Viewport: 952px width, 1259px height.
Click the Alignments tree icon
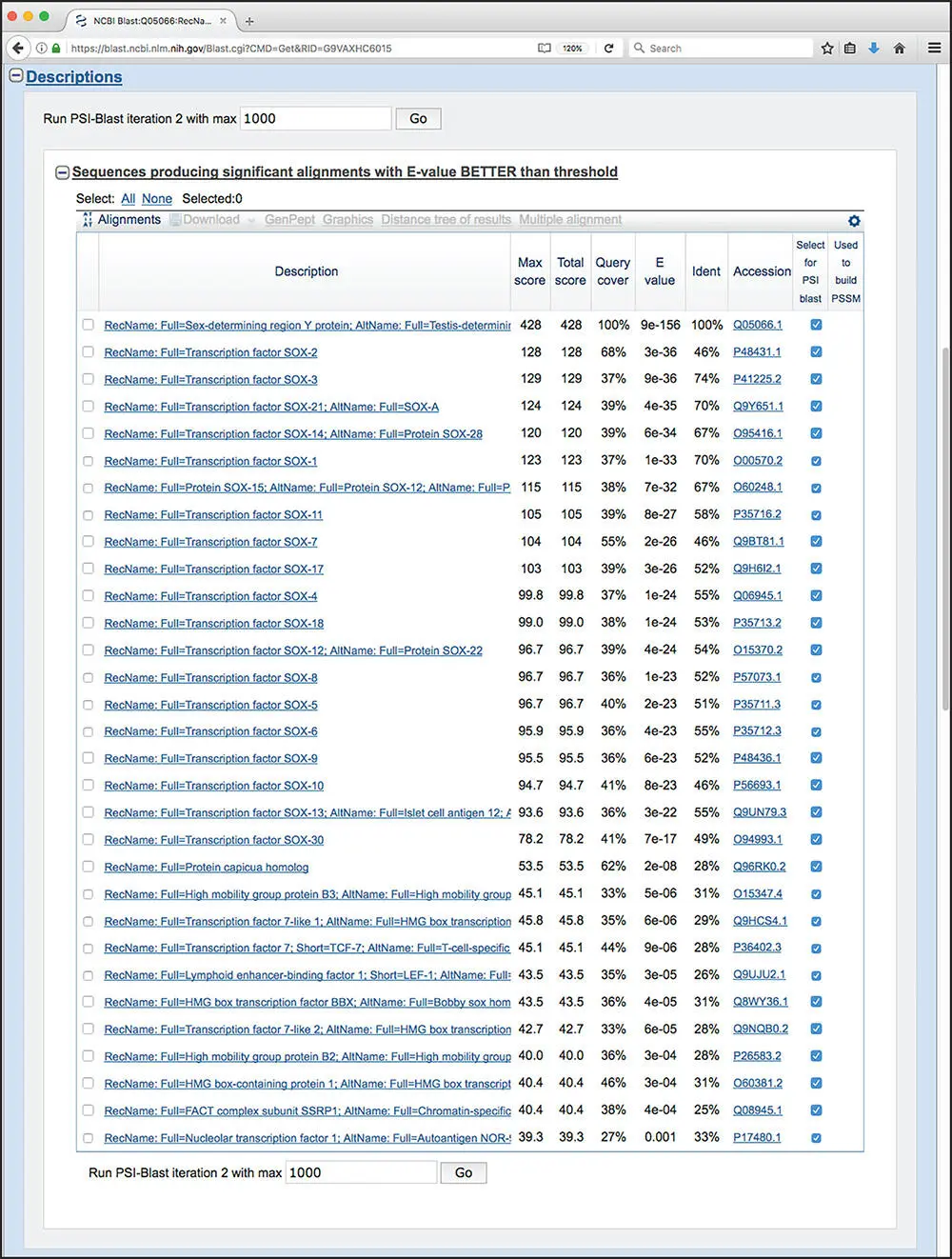click(x=88, y=220)
